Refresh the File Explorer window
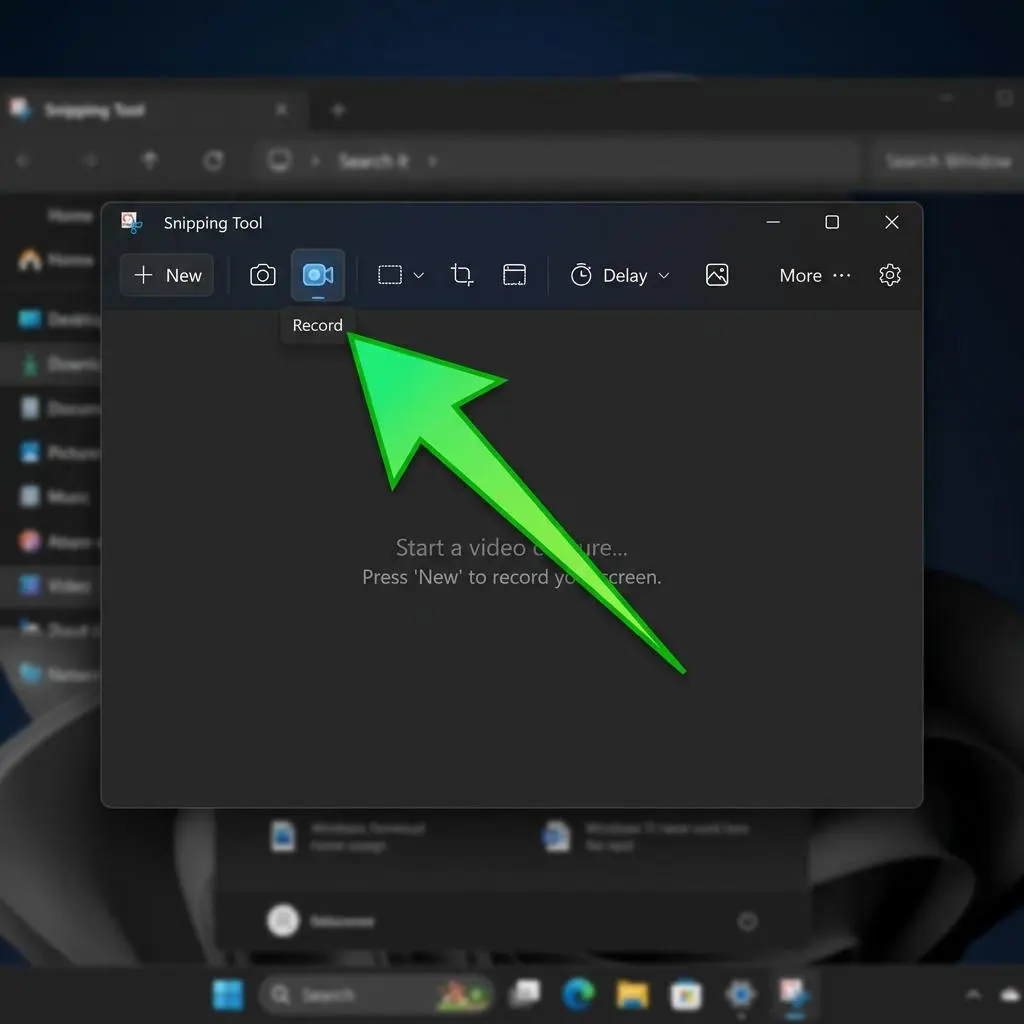The height and width of the screenshot is (1024, 1024). pyautogui.click(x=214, y=160)
